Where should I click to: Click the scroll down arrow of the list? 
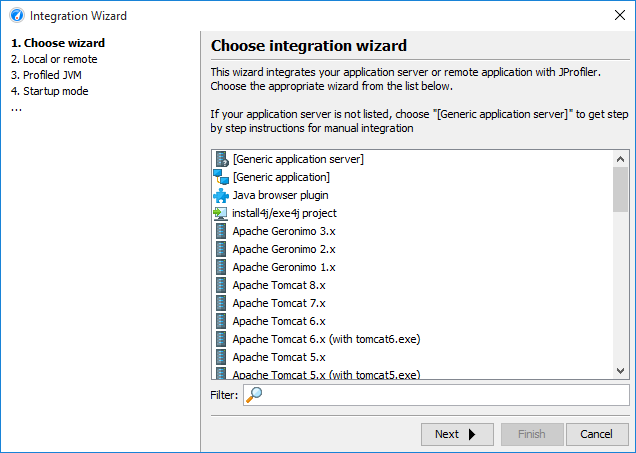point(620,371)
